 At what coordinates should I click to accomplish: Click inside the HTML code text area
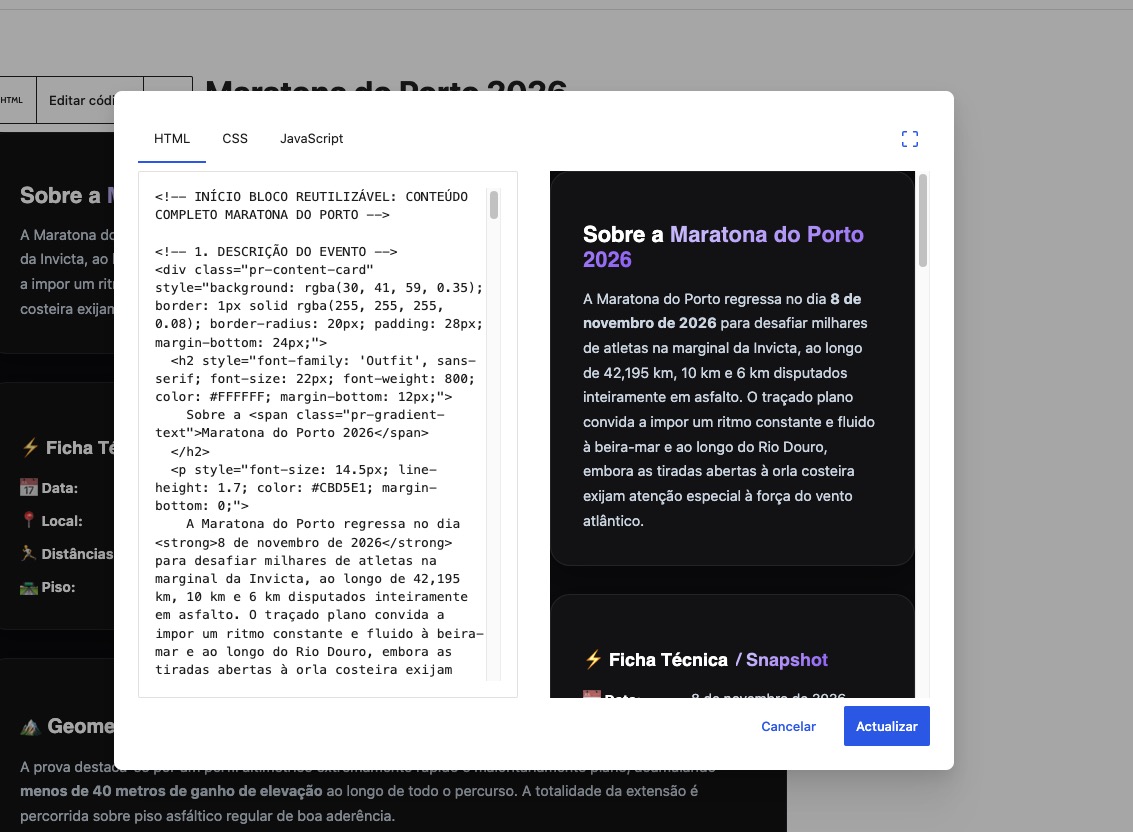click(x=320, y=434)
